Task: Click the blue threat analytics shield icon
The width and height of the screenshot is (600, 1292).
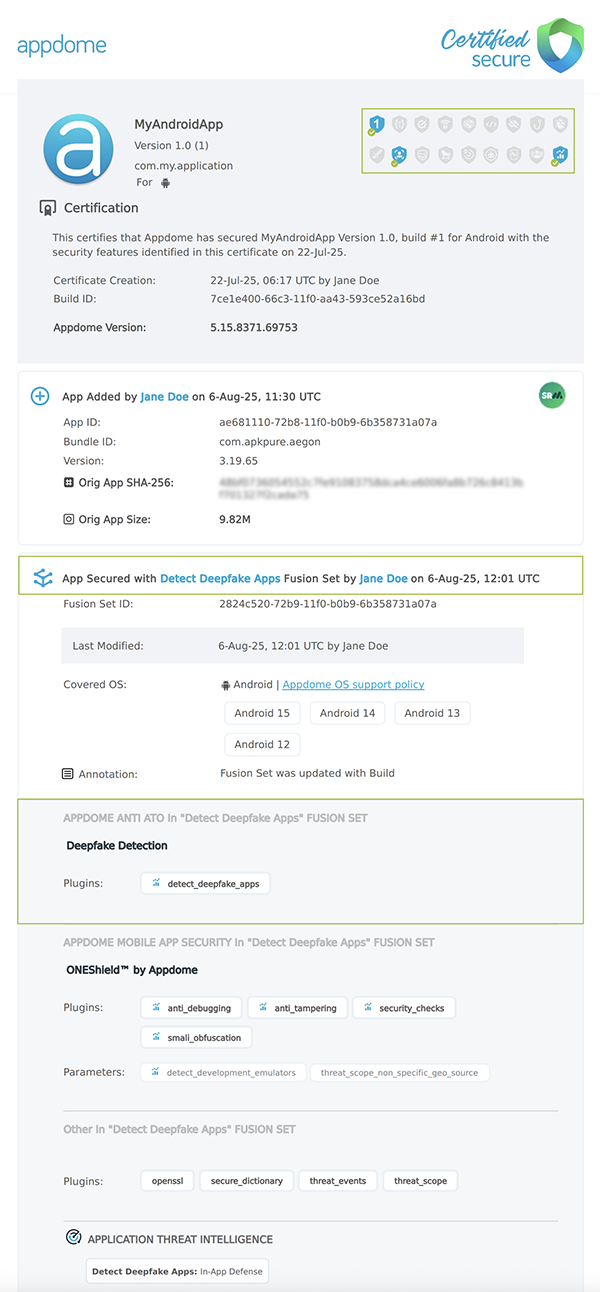Action: point(558,156)
